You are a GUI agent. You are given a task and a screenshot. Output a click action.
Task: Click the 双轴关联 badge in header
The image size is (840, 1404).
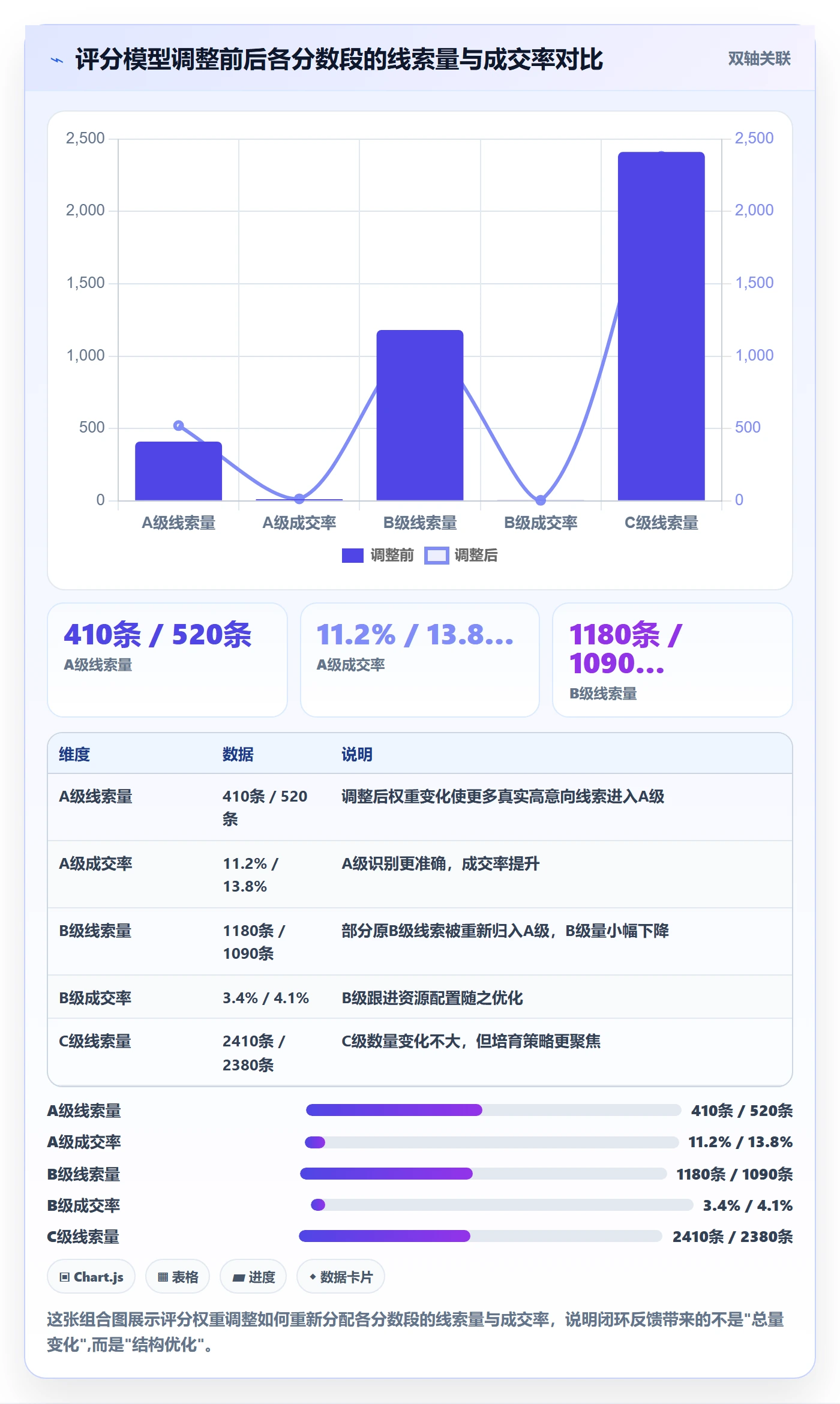(x=759, y=59)
